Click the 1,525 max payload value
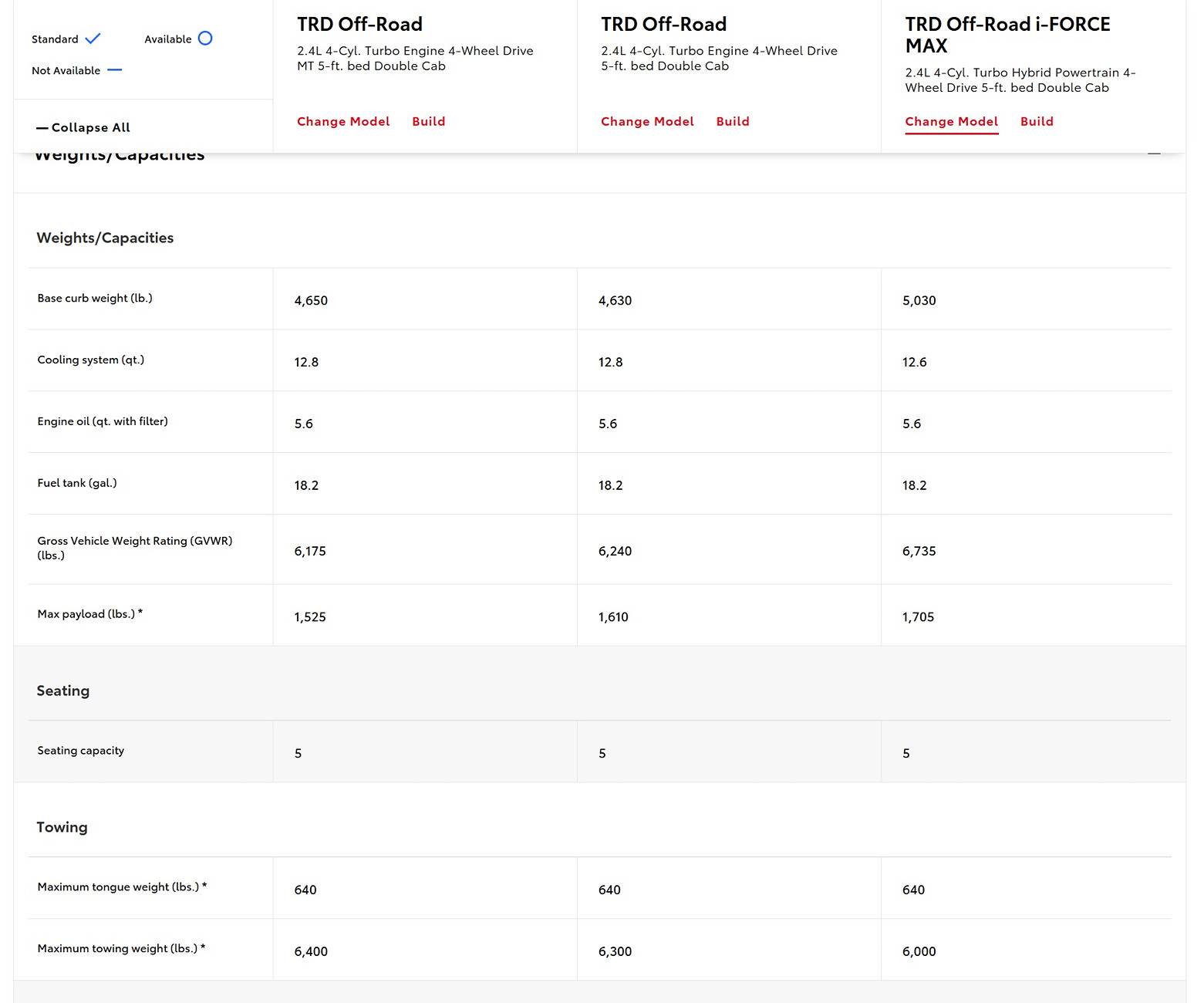The width and height of the screenshot is (1204, 1003). (x=310, y=617)
